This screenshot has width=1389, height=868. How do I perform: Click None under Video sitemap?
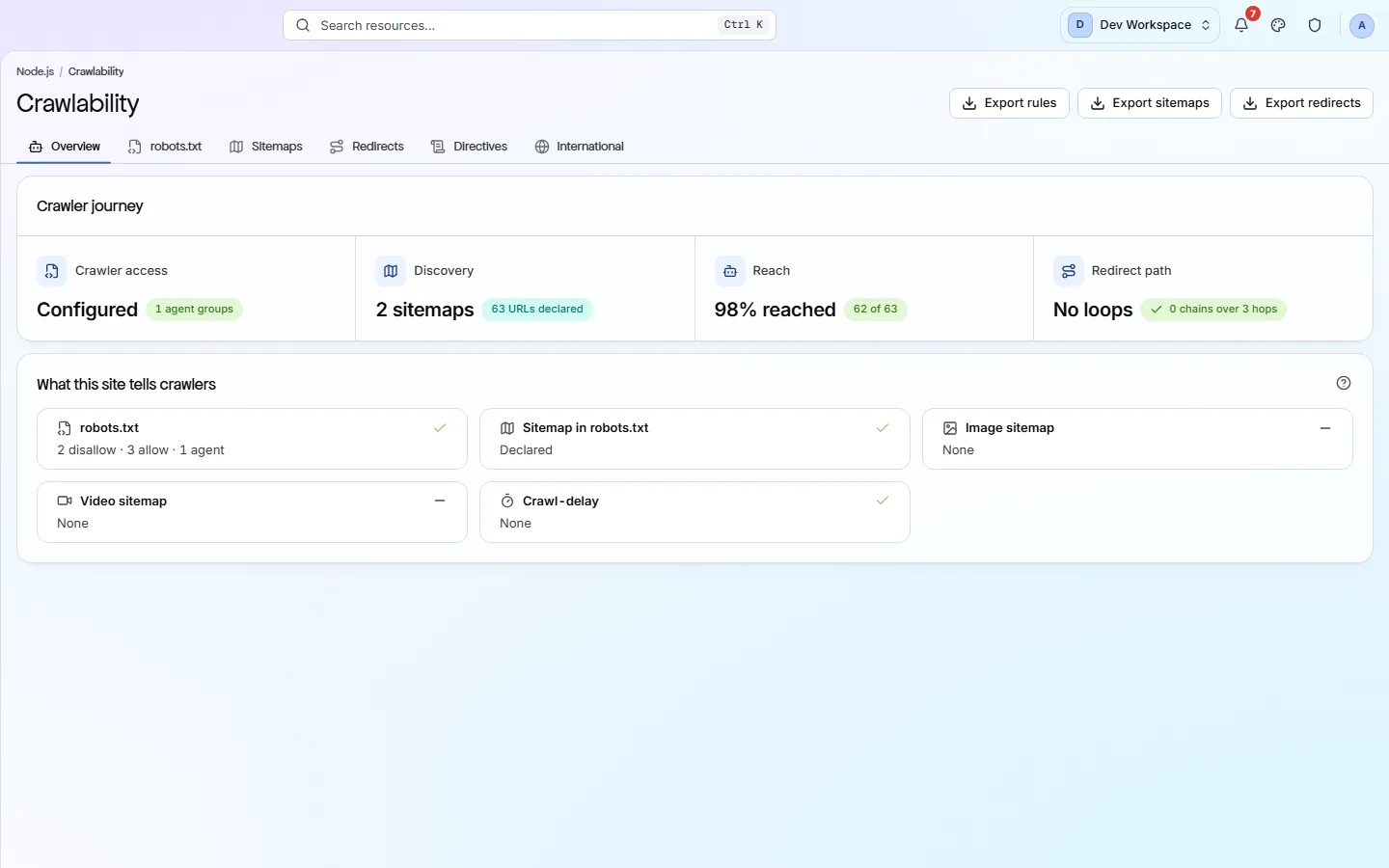(x=72, y=524)
